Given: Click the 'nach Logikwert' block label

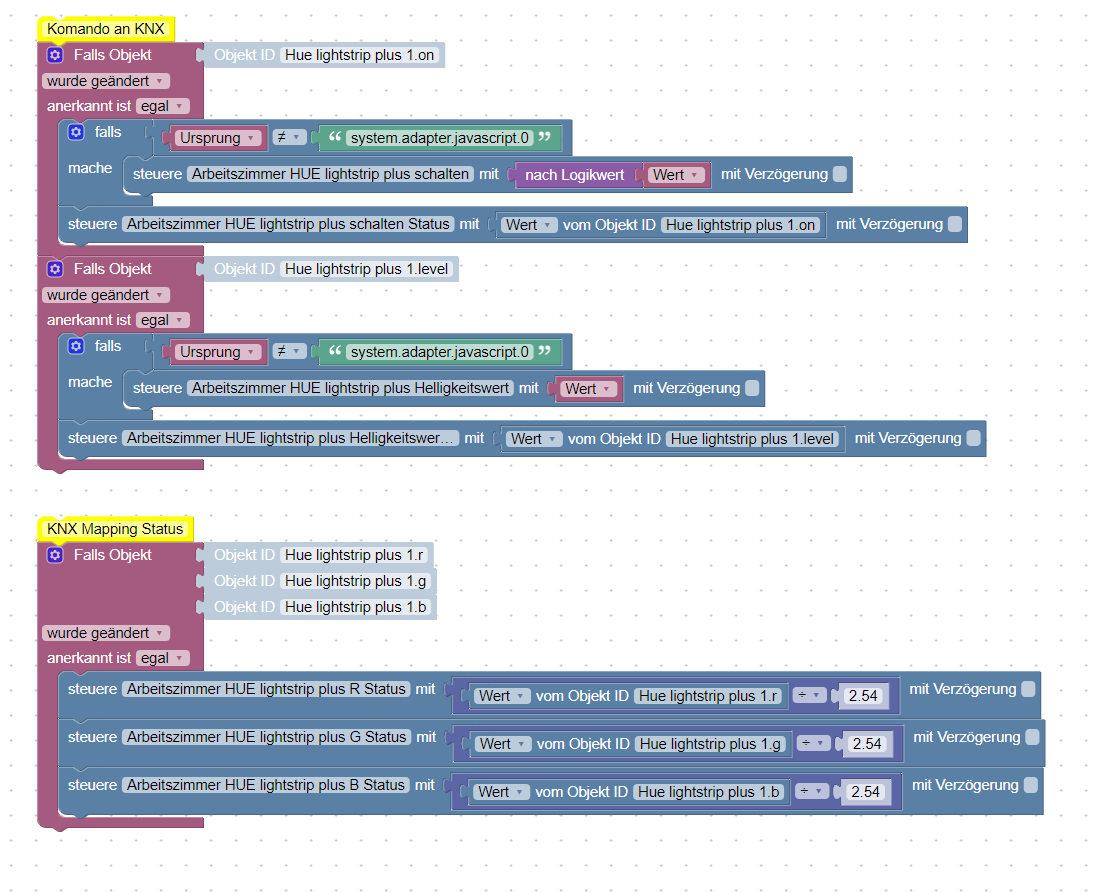Looking at the screenshot, I should tap(575, 175).
